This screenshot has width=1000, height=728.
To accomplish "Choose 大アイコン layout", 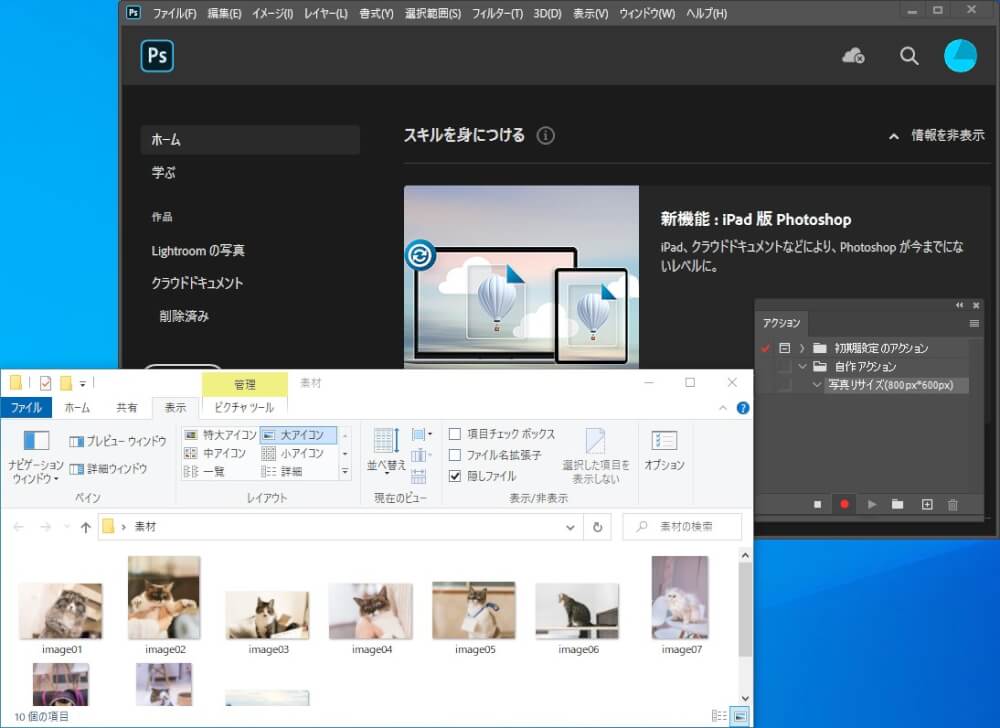I will coord(298,435).
